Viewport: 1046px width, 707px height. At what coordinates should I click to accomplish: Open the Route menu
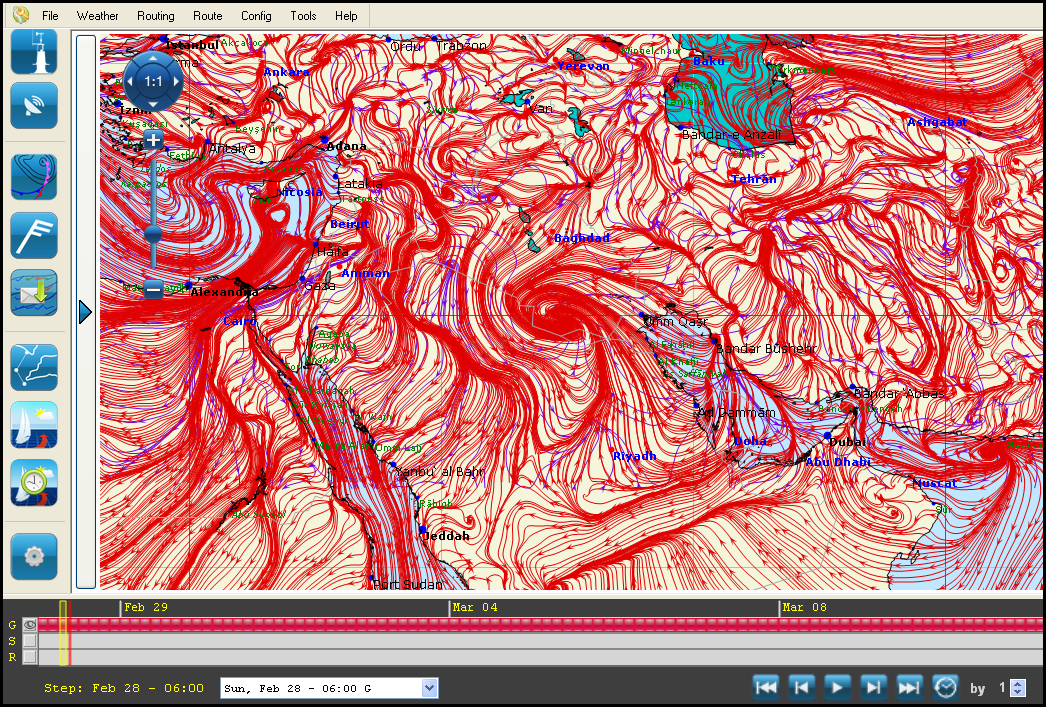click(x=207, y=15)
